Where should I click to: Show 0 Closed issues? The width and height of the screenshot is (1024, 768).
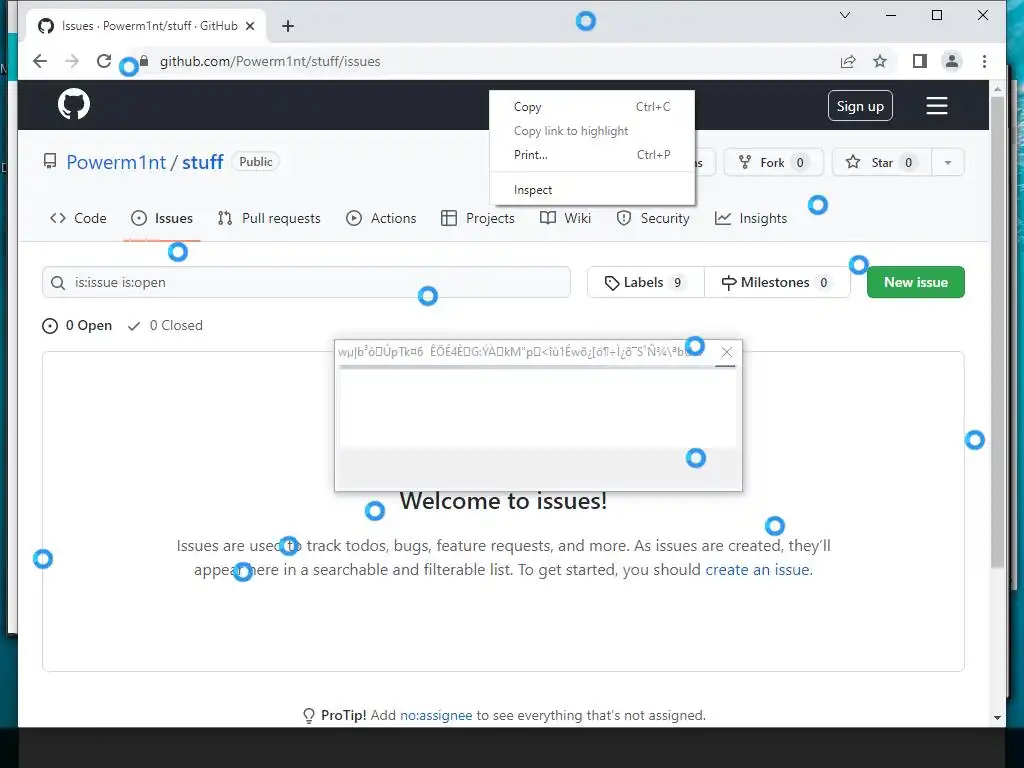click(x=165, y=325)
